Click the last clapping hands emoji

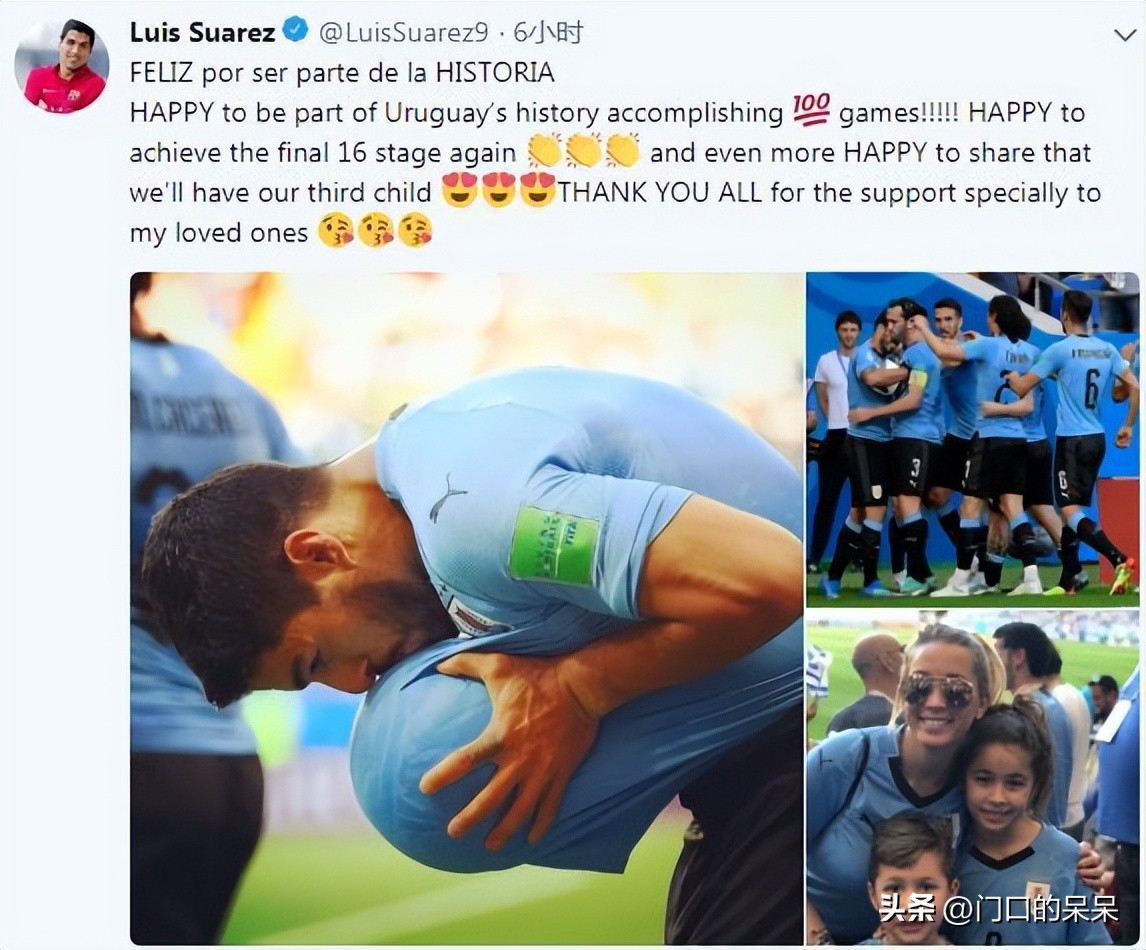point(623,151)
